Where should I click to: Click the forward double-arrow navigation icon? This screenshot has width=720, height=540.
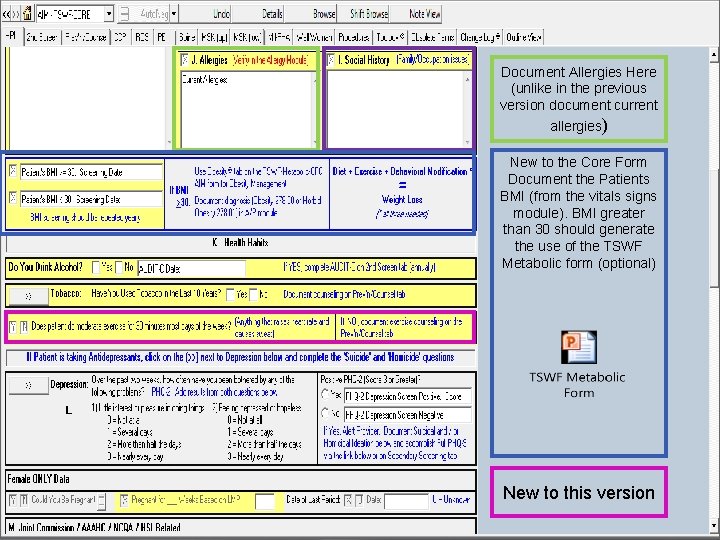click(x=16, y=14)
